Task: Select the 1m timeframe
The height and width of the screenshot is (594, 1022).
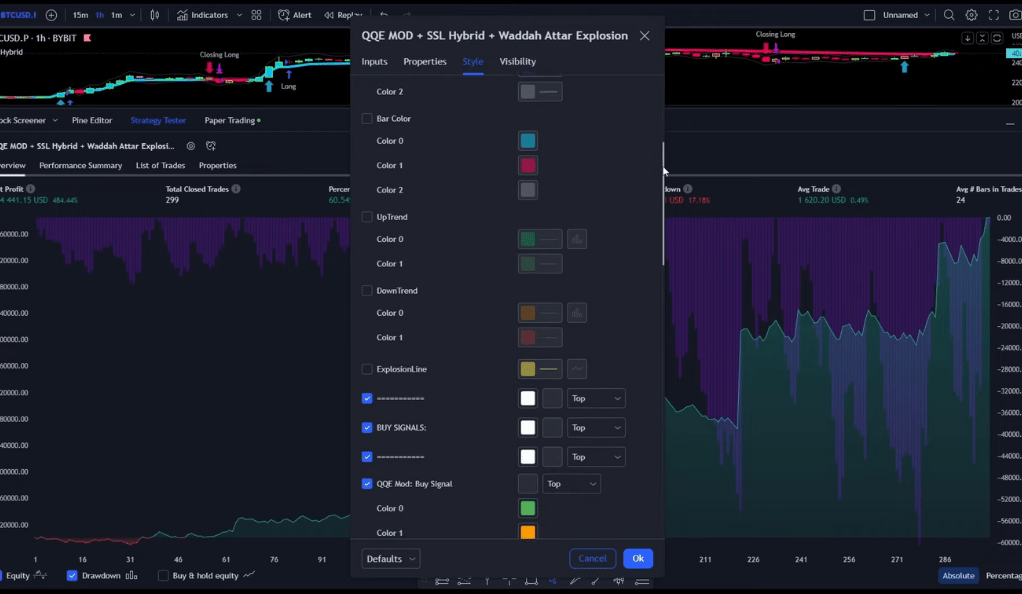Action: [116, 14]
